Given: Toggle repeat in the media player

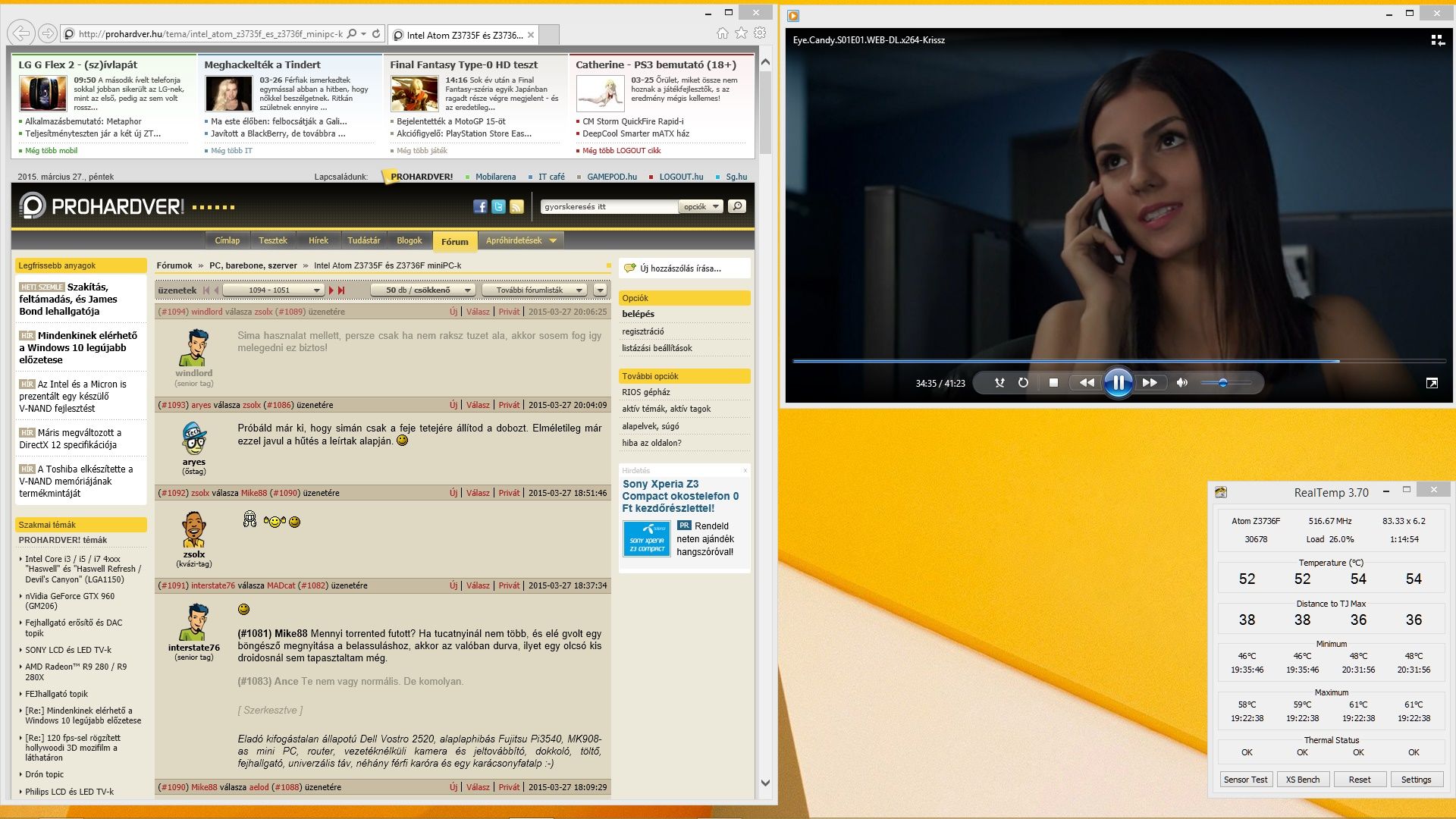Looking at the screenshot, I should pos(1023,383).
